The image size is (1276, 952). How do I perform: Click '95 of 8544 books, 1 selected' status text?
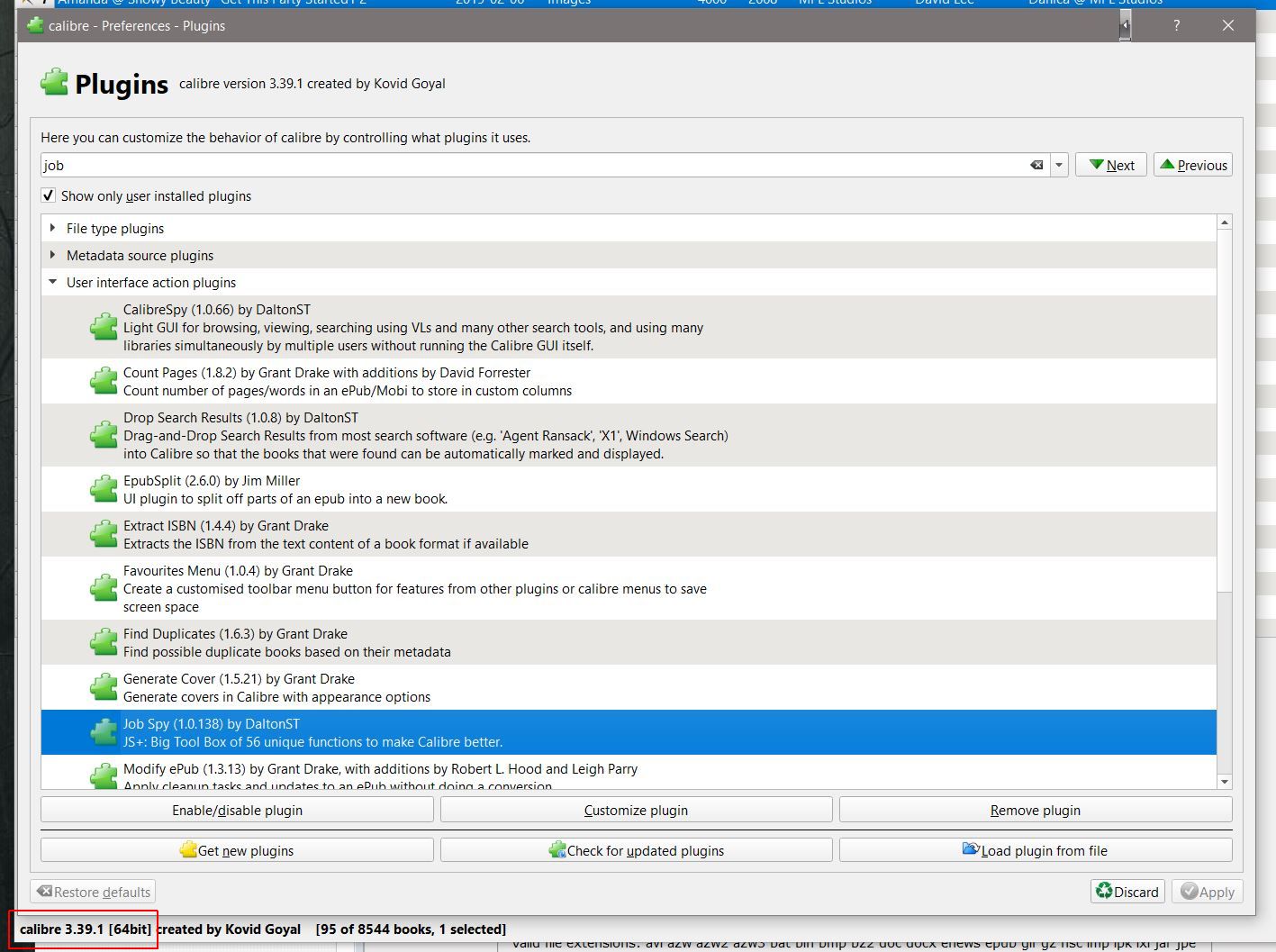411,929
